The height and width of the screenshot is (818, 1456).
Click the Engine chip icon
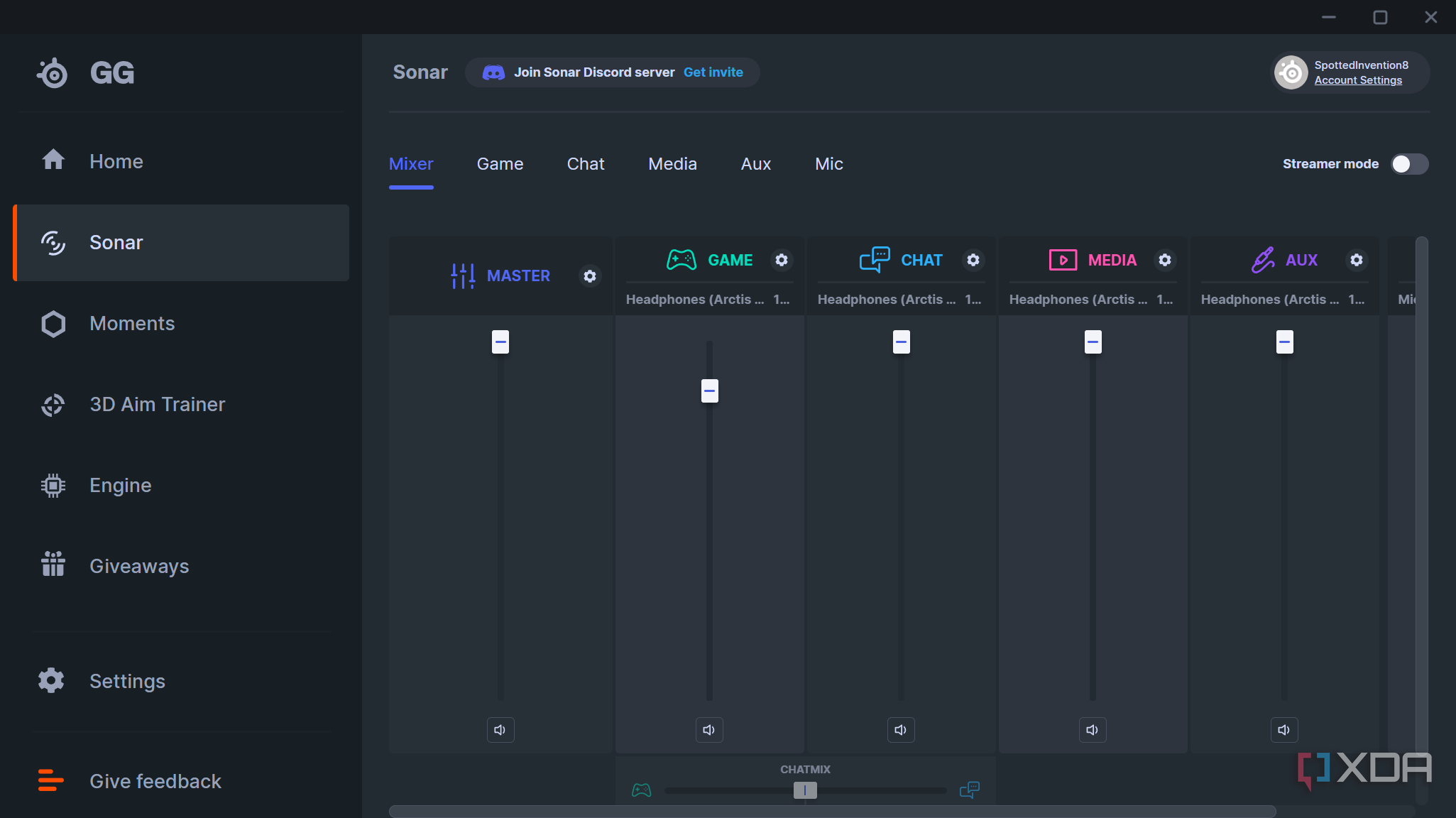(53, 486)
